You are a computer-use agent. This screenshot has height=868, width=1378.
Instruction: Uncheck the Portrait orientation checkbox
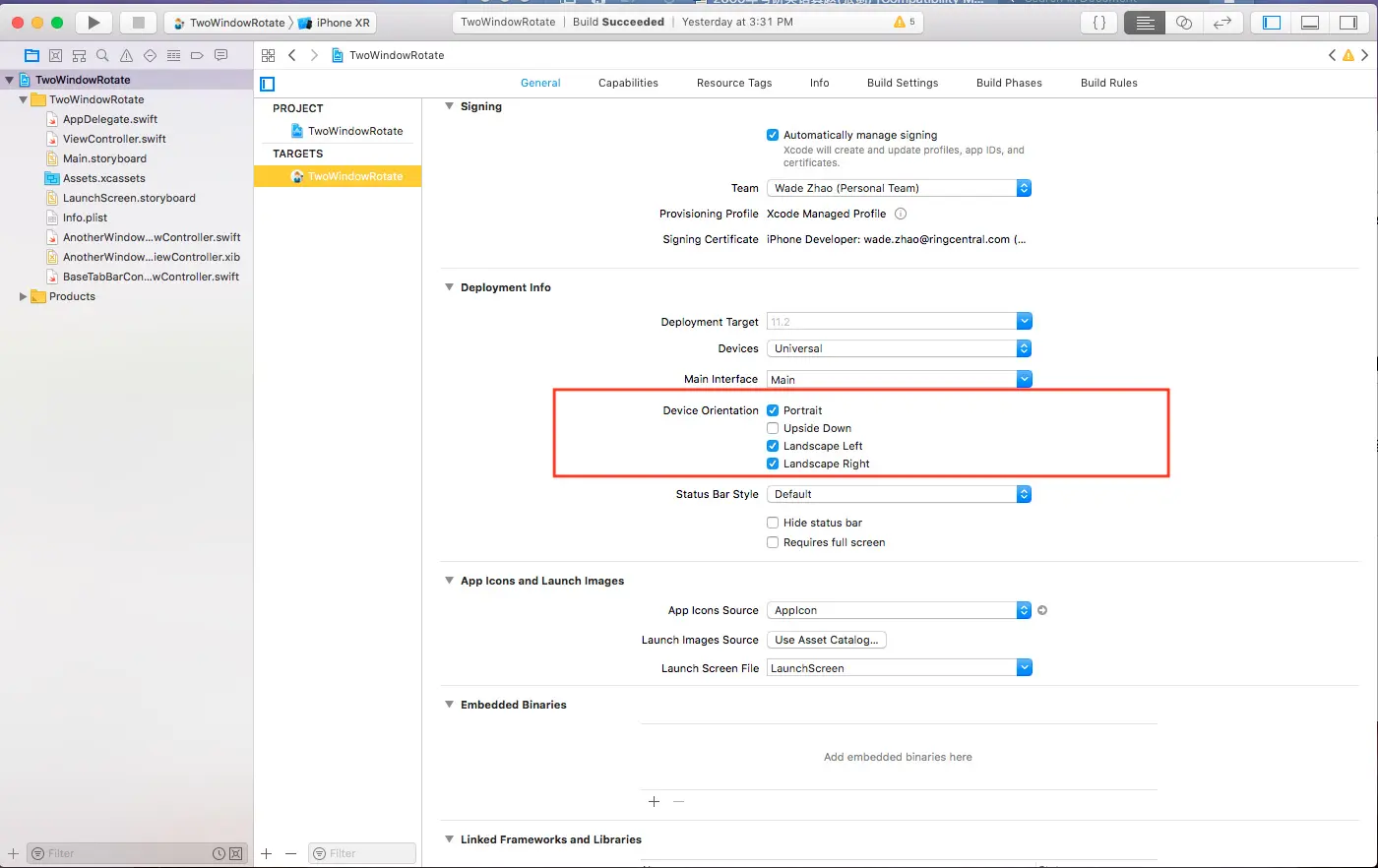pos(773,410)
